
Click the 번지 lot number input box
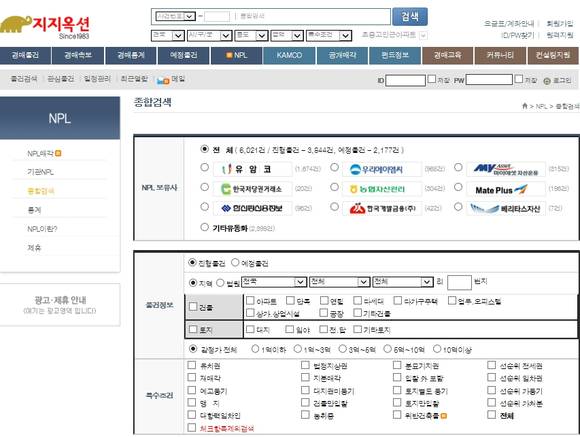(459, 282)
